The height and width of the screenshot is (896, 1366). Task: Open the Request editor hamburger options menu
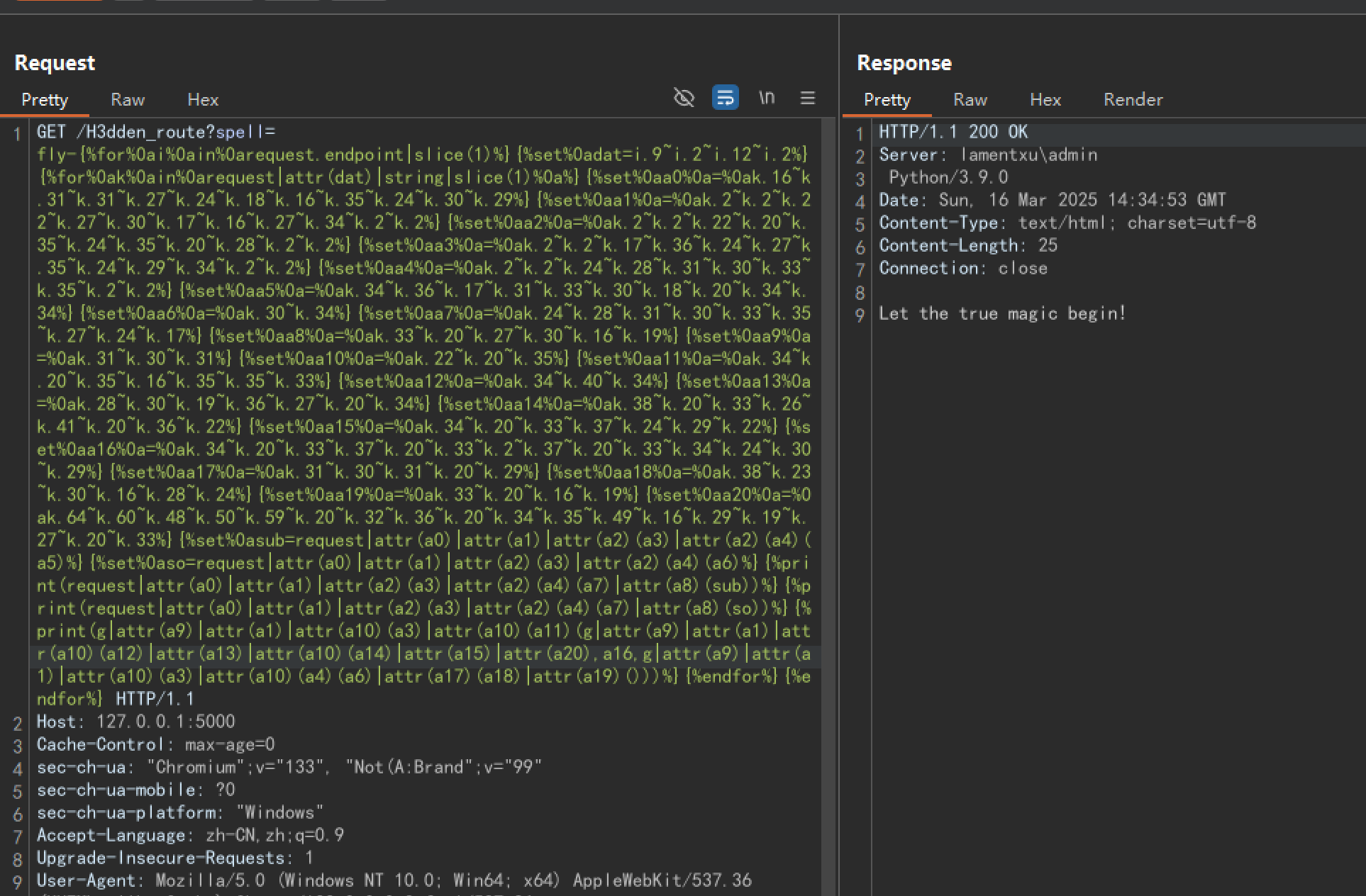(x=807, y=98)
